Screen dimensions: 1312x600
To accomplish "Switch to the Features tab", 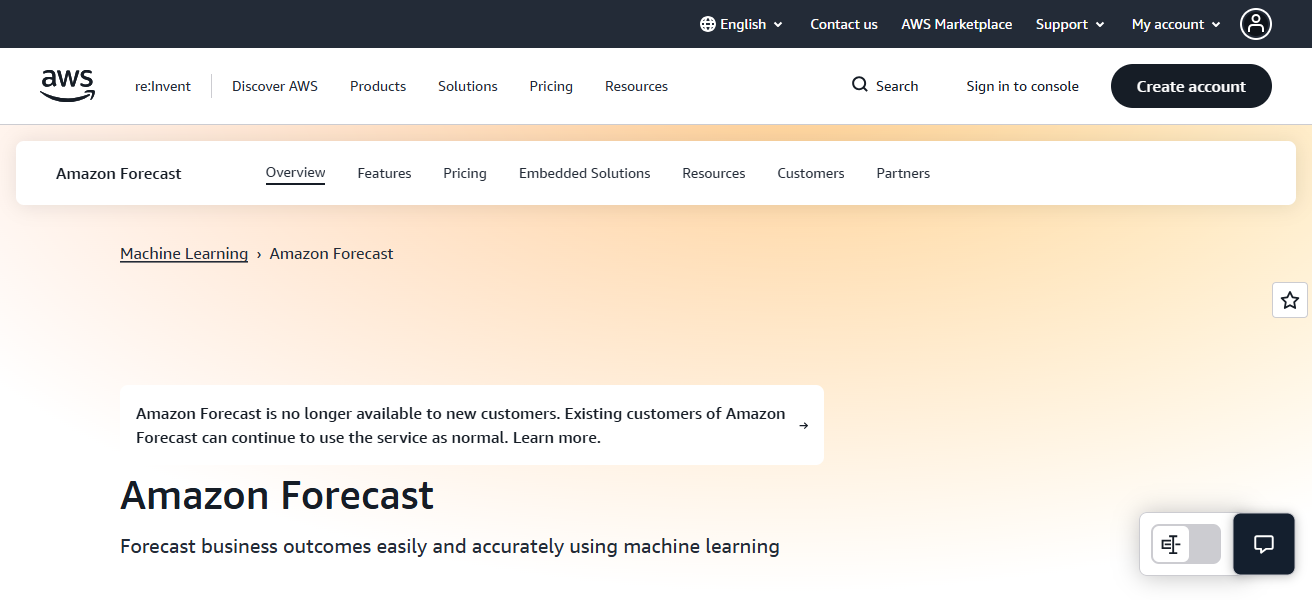I will click(x=384, y=173).
